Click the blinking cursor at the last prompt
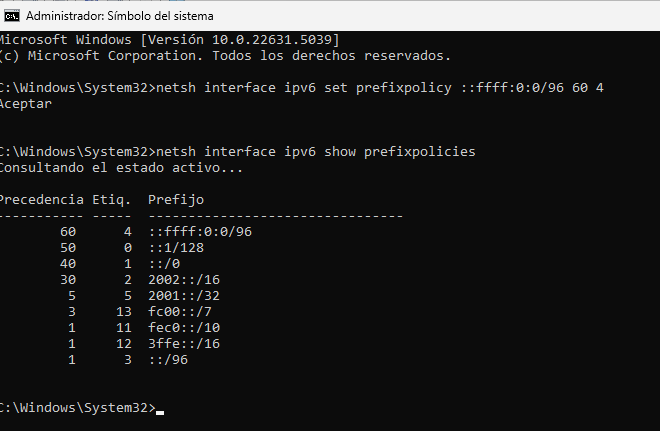The height and width of the screenshot is (431, 660). [160, 410]
